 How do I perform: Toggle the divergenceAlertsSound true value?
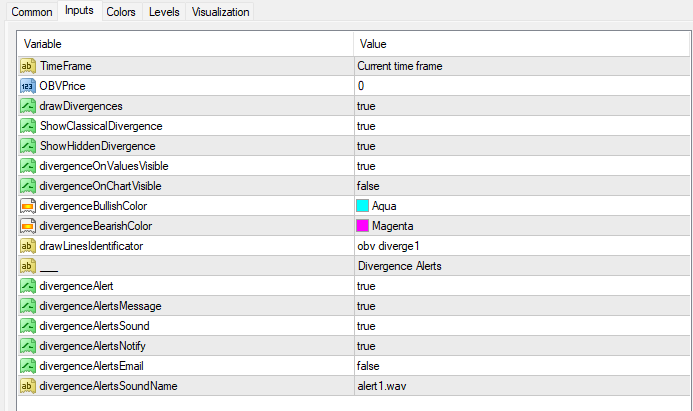pos(366,326)
